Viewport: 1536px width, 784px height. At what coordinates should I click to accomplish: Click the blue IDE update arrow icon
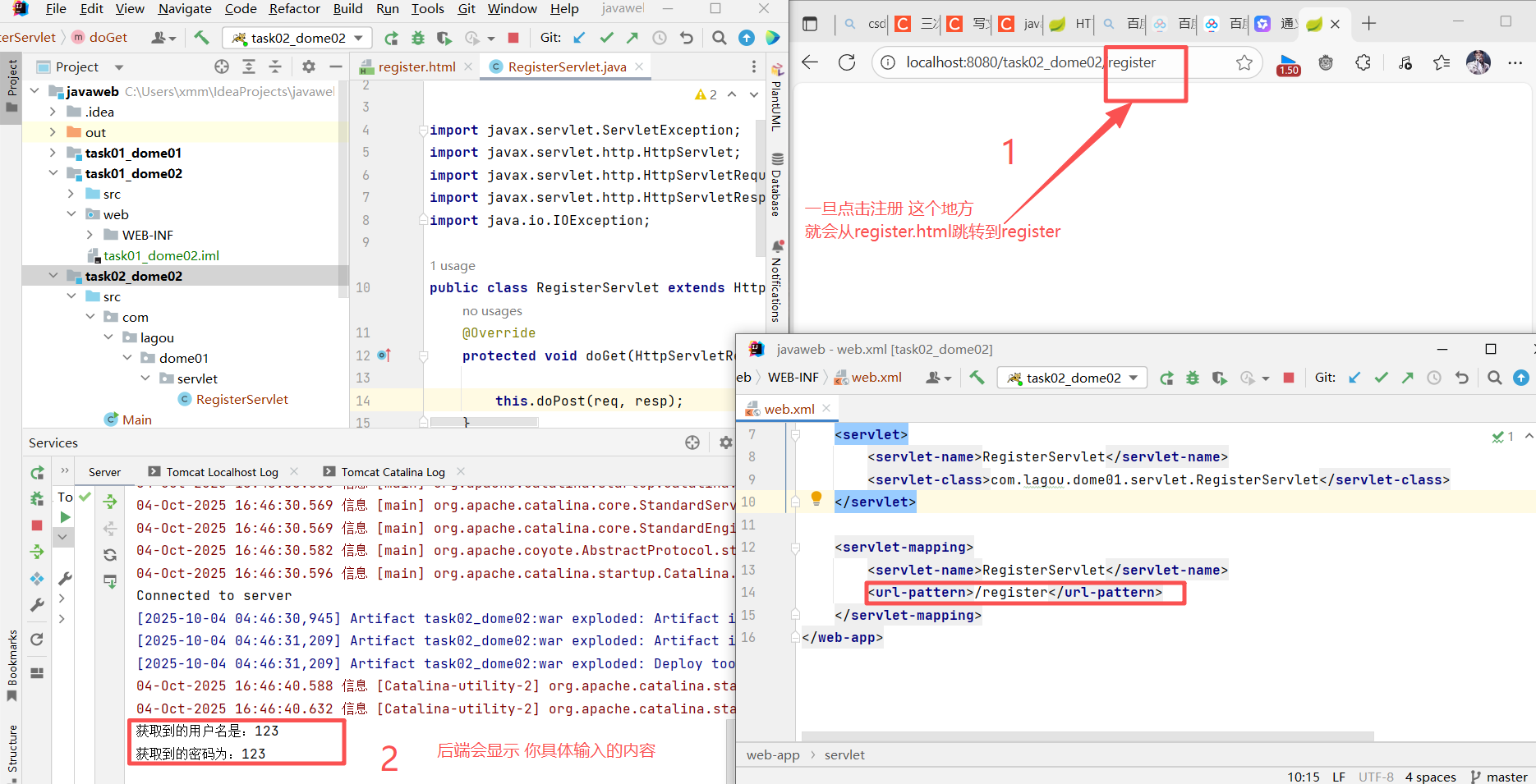pos(747,38)
